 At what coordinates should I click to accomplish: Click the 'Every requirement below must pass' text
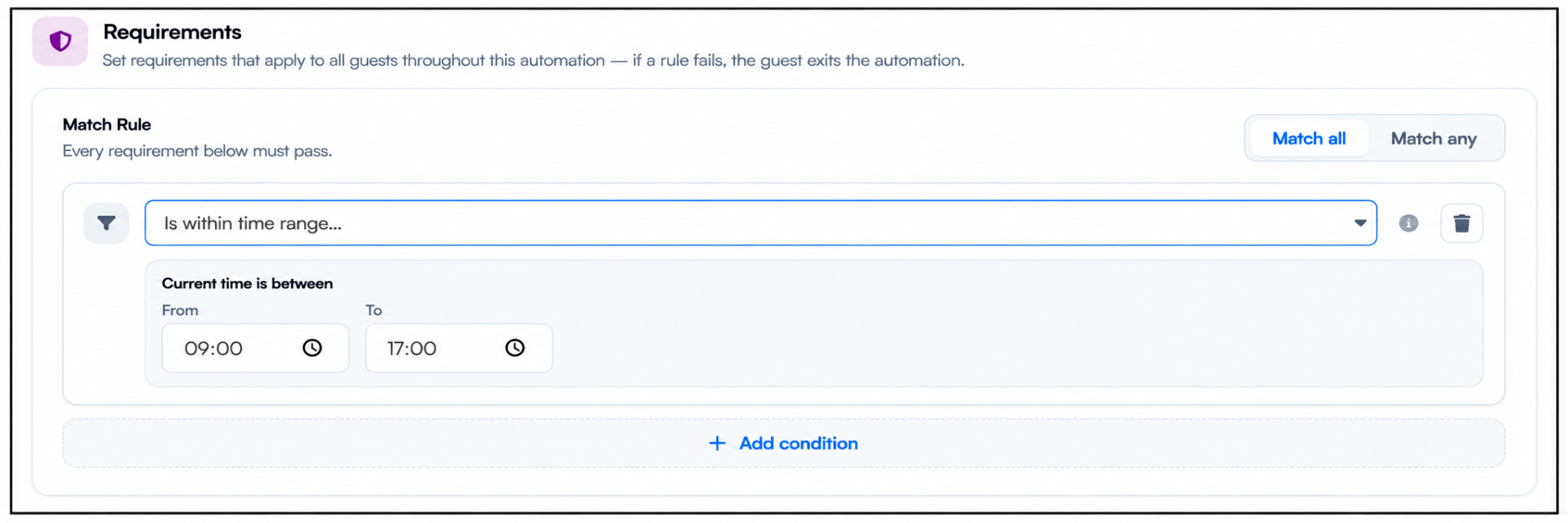(x=198, y=151)
